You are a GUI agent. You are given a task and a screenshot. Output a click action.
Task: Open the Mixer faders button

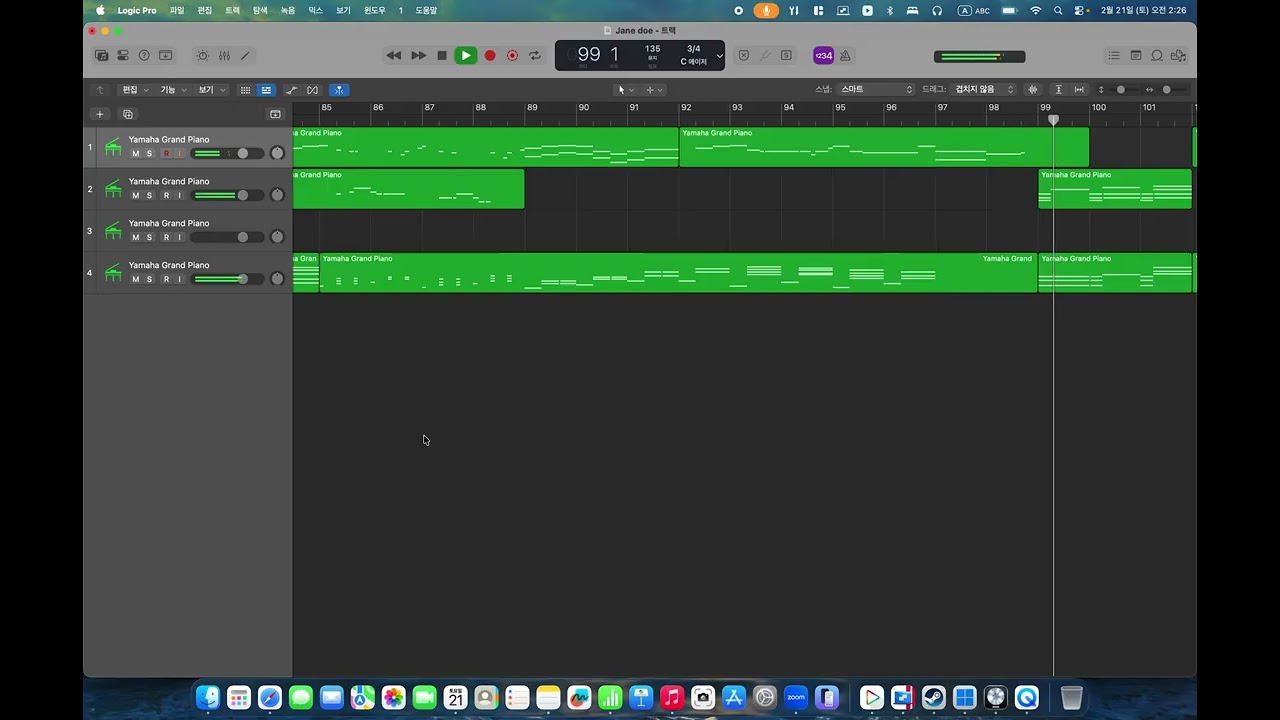coord(224,56)
